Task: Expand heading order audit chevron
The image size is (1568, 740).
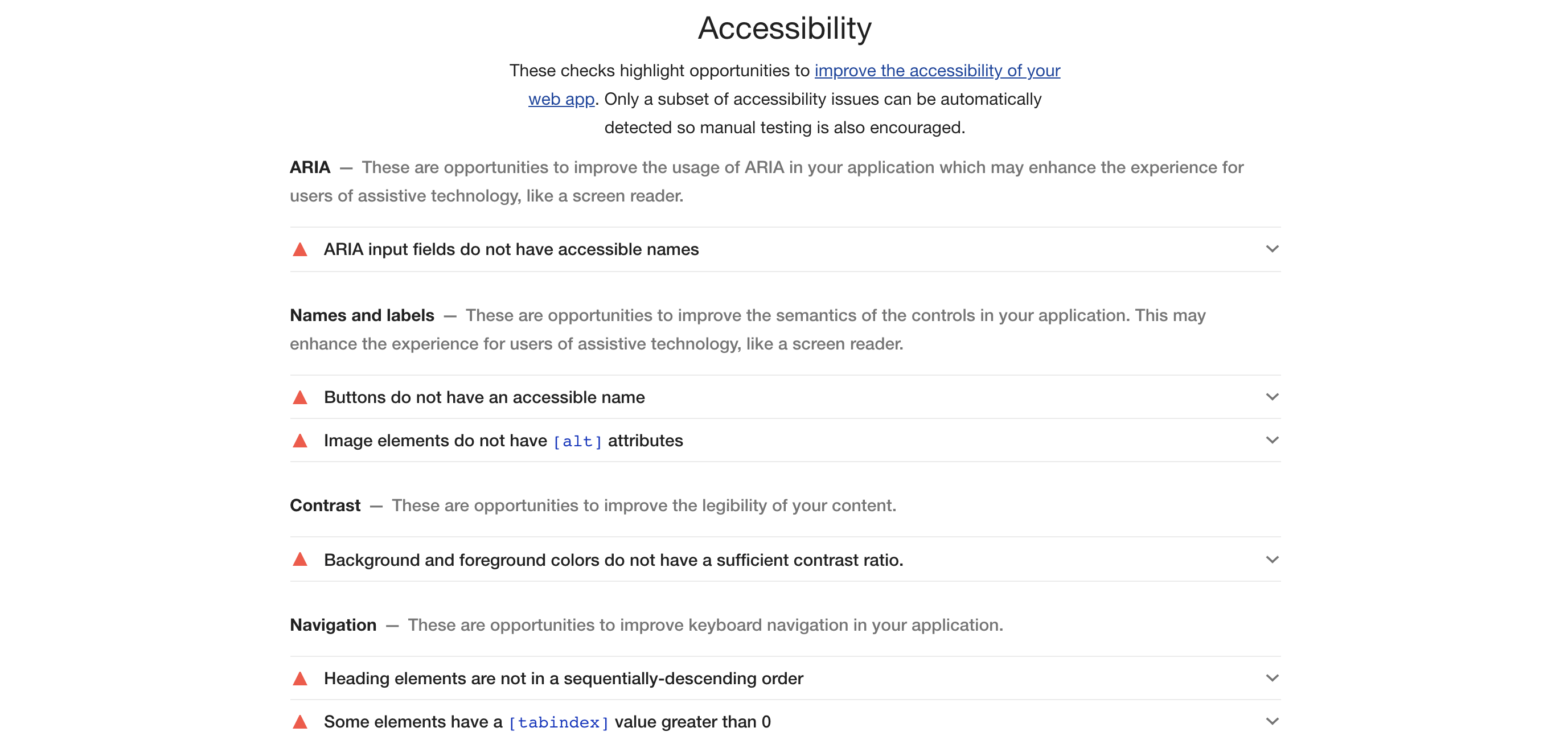Action: click(1271, 678)
